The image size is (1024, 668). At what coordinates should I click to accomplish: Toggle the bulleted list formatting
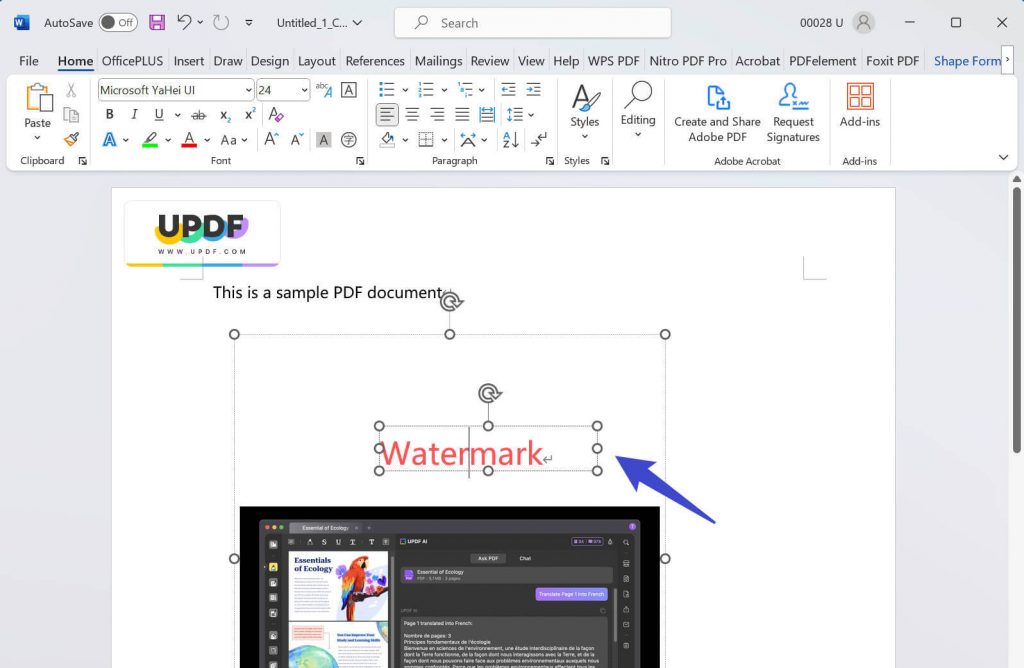pos(387,89)
